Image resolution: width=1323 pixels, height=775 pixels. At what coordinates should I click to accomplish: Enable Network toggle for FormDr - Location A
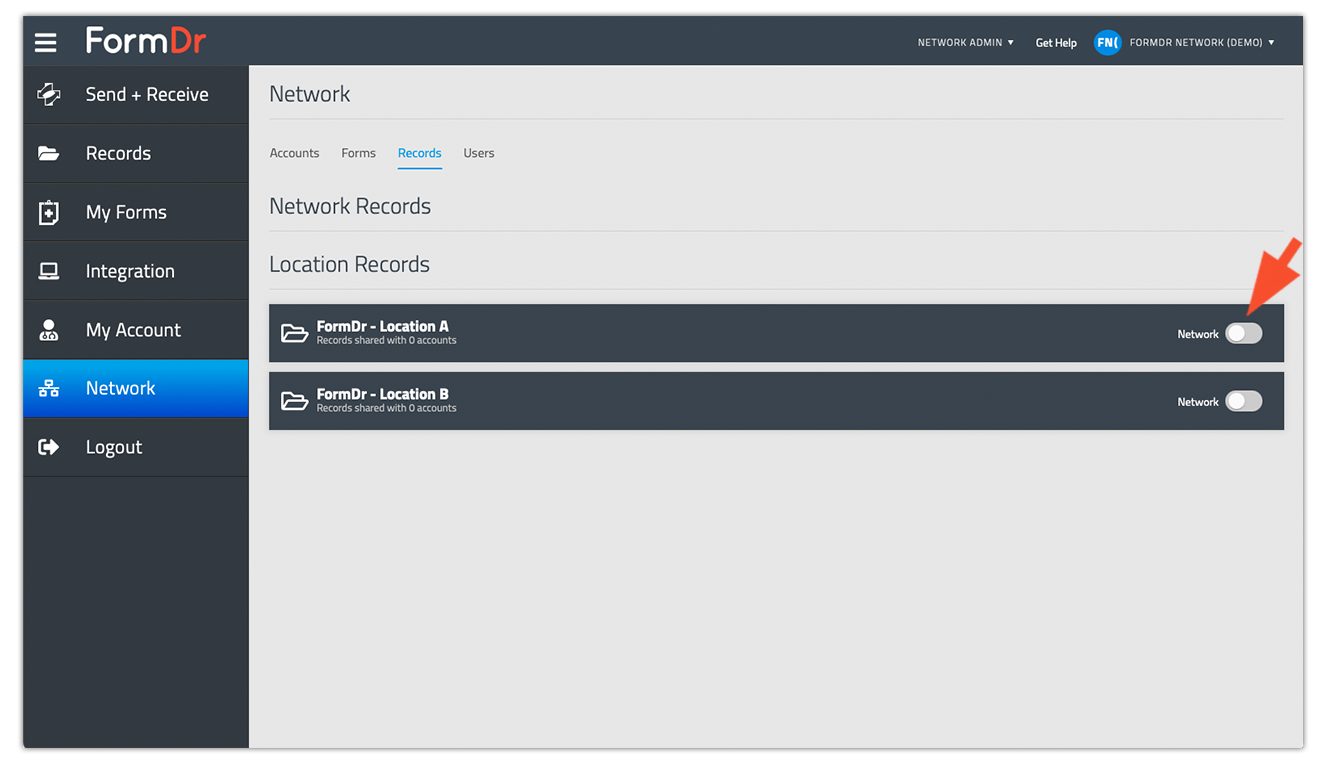[1244, 334]
